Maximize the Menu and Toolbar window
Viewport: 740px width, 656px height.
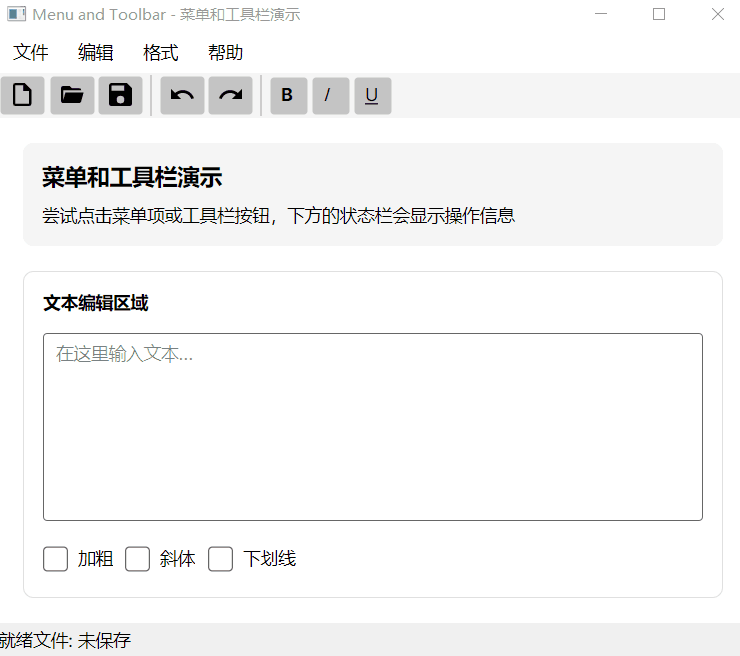pos(659,14)
